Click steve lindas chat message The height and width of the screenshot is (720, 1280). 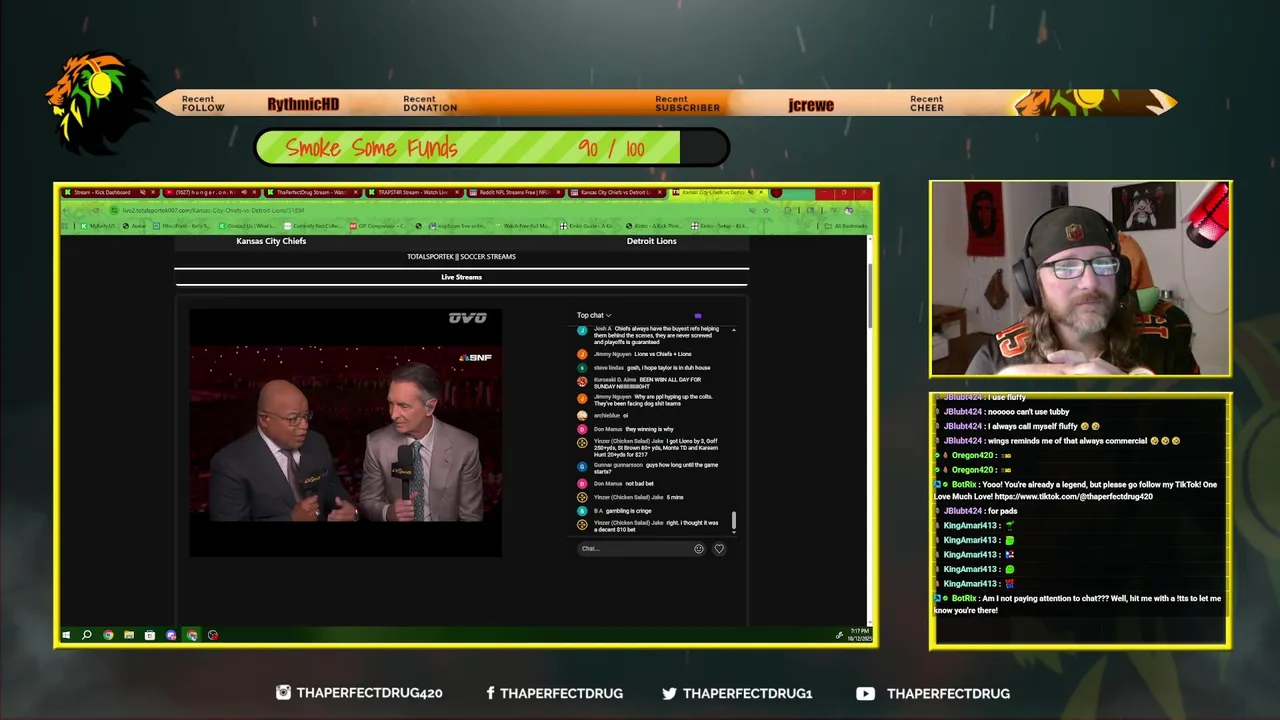[x=652, y=368]
